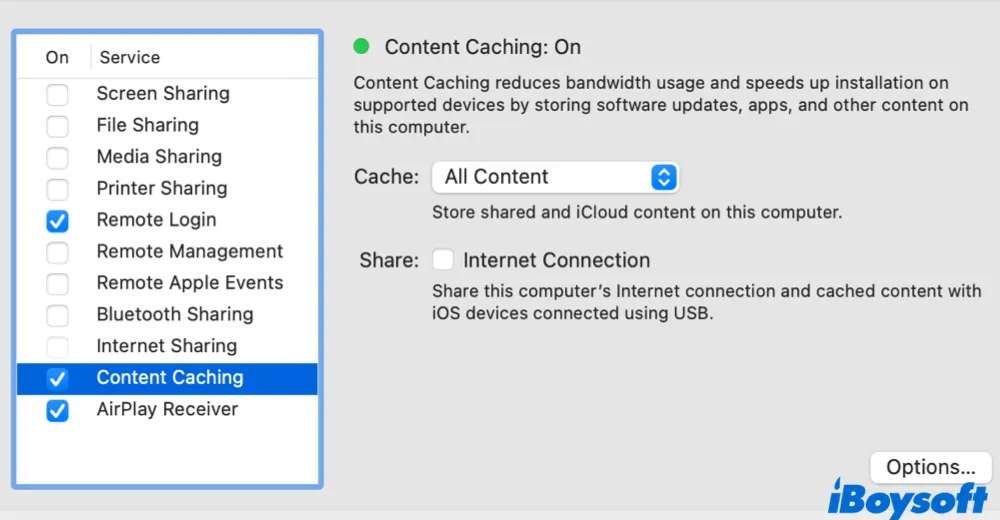This screenshot has height=520, width=1000.
Task: Check the Printer Sharing box
Action: tap(58, 189)
